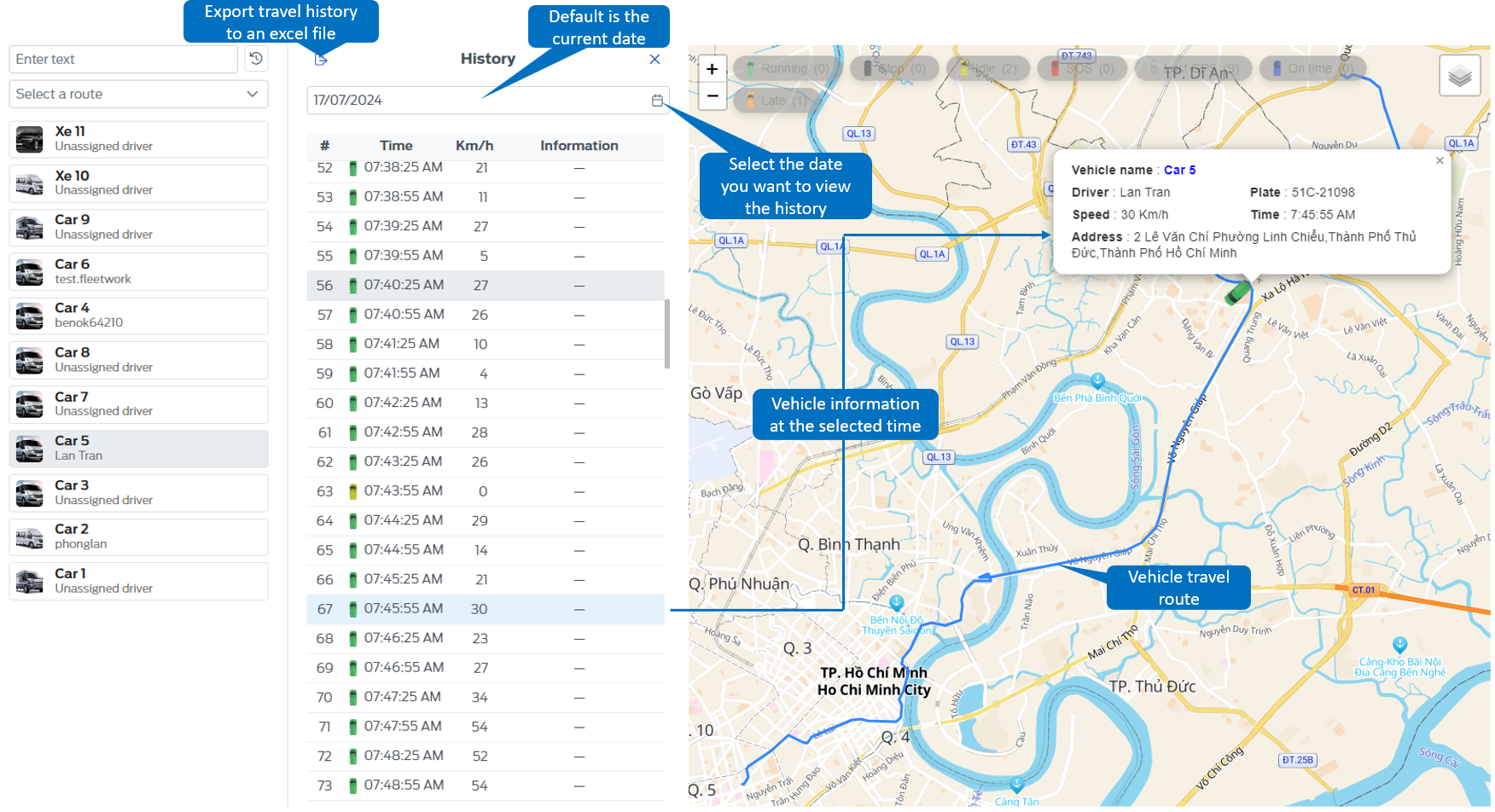The width and height of the screenshot is (1495, 812).
Task: Click the Km/h column header
Action: click(474, 146)
